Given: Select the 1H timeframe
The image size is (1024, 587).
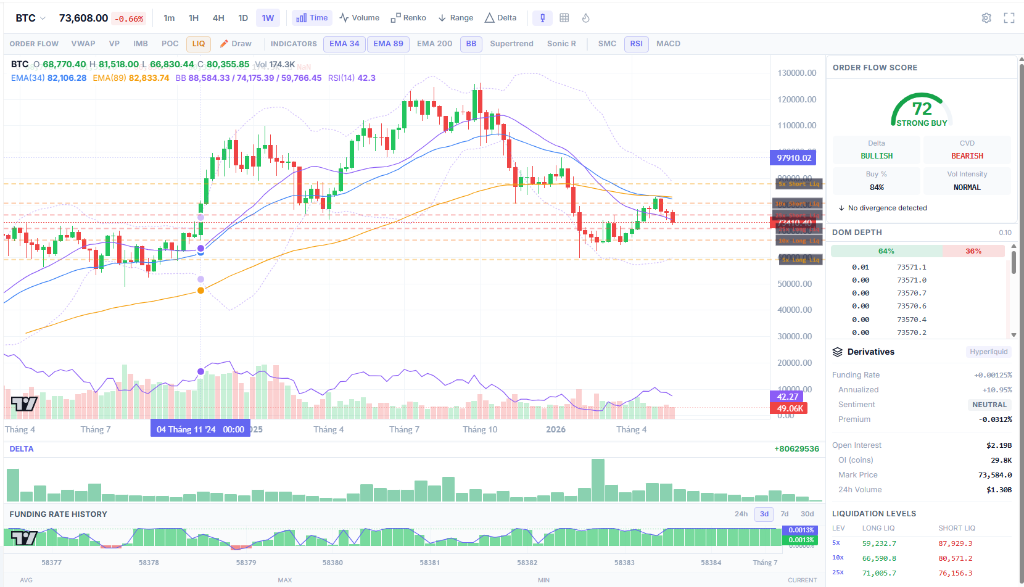Looking at the screenshot, I should (x=194, y=18).
